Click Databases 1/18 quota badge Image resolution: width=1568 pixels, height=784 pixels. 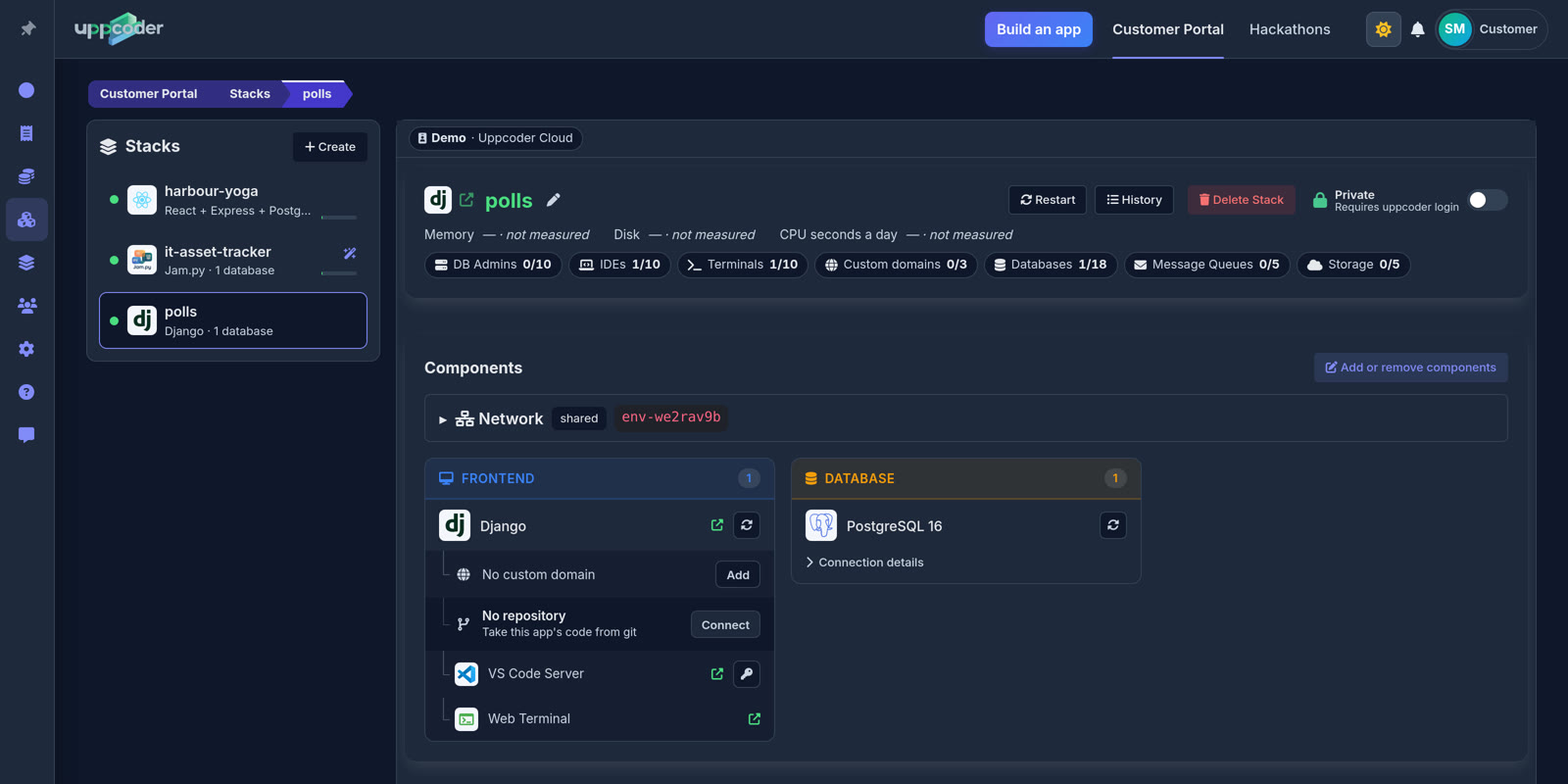click(1051, 265)
